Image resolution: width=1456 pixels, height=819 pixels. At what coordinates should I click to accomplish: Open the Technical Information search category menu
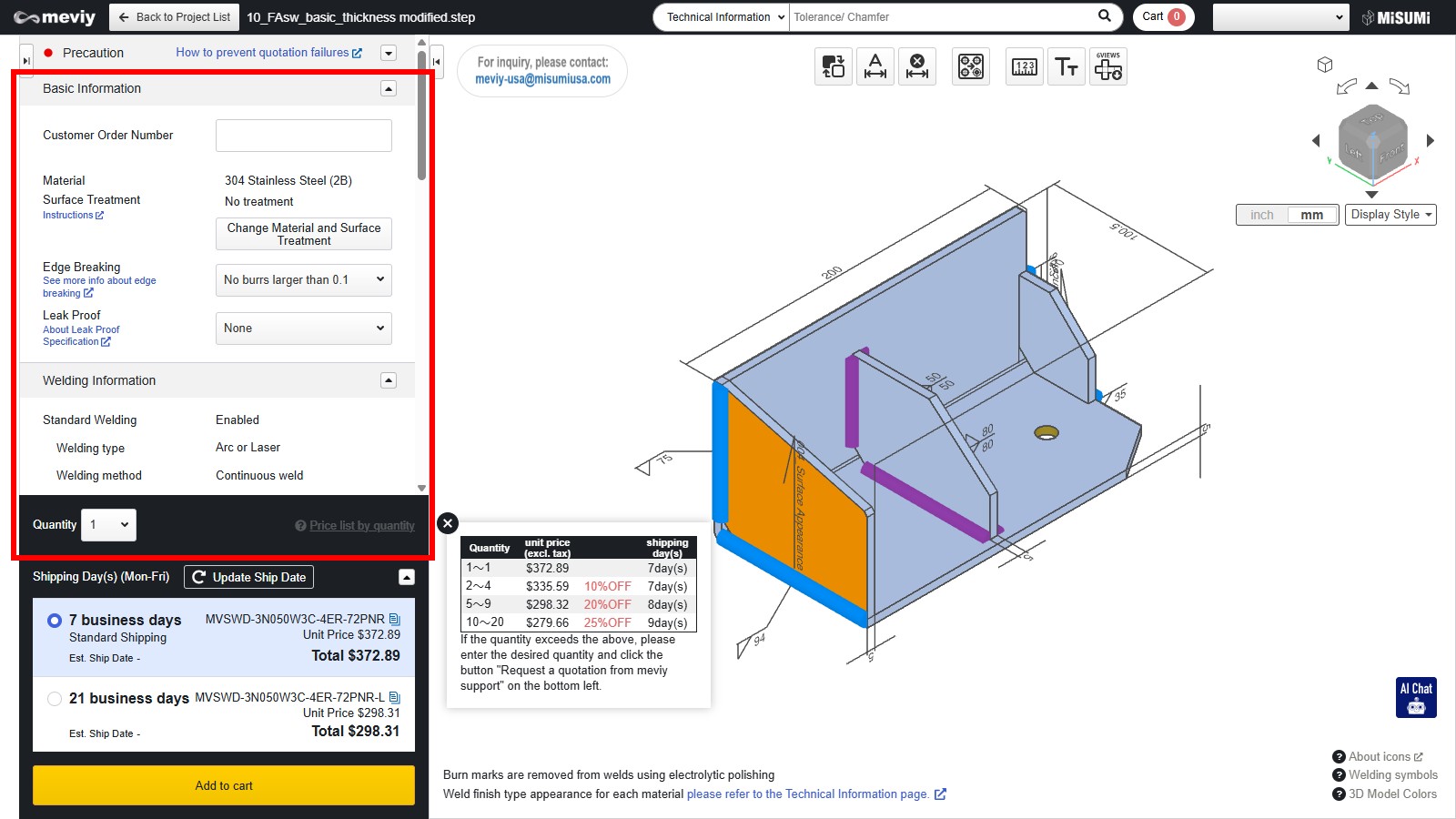721,17
